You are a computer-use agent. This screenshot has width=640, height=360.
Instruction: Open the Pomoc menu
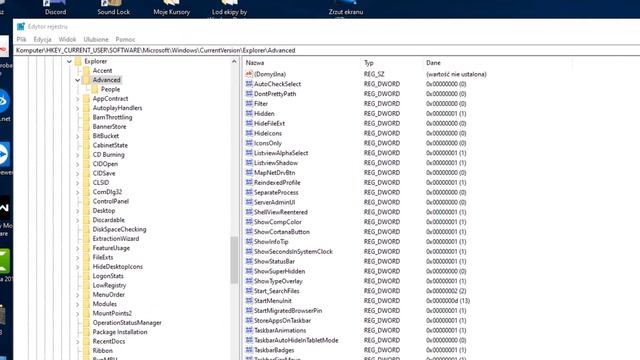click(125, 39)
